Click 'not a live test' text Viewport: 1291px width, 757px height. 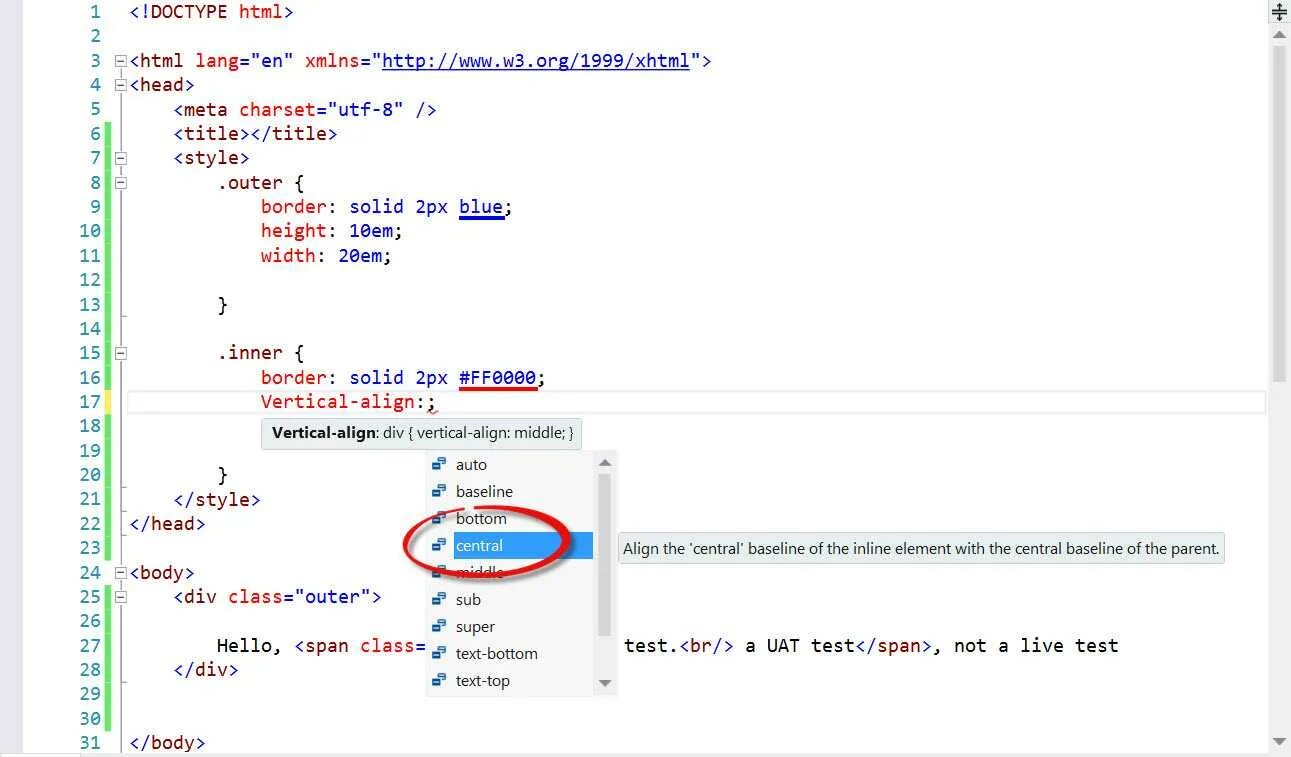[1036, 646]
